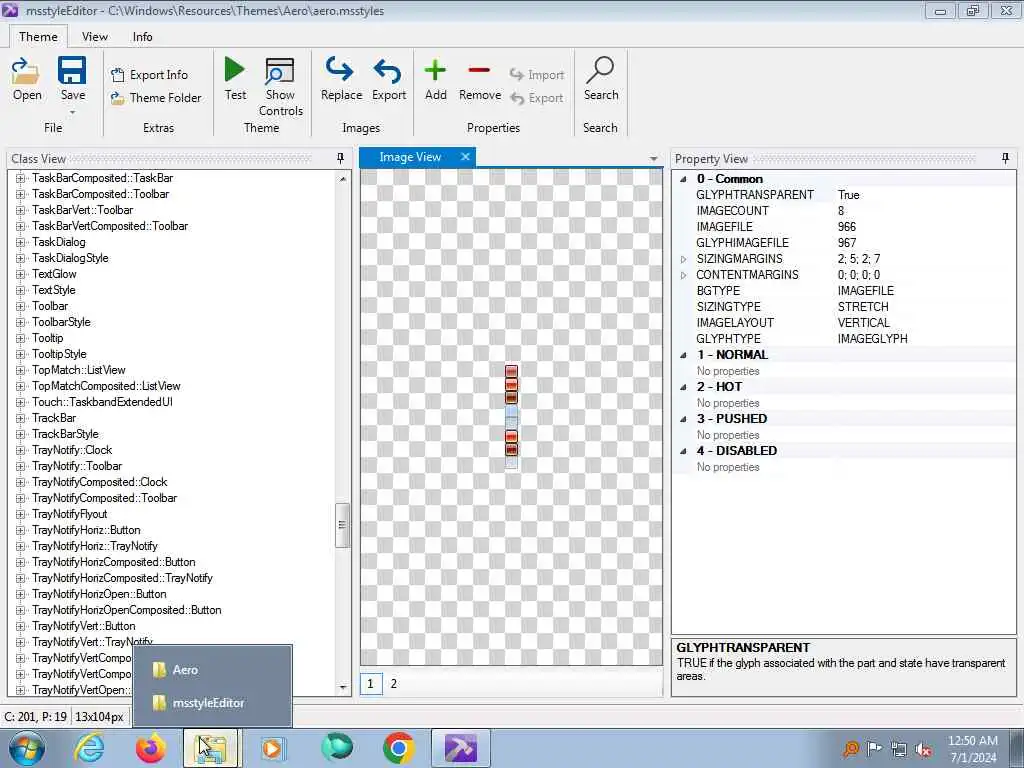Pin toggle the Class View panel
1024x768 pixels.
pos(340,158)
